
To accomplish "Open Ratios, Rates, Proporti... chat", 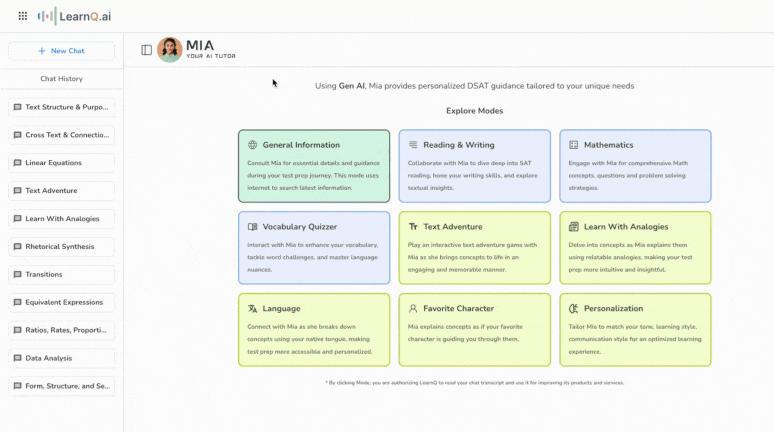I will point(61,330).
